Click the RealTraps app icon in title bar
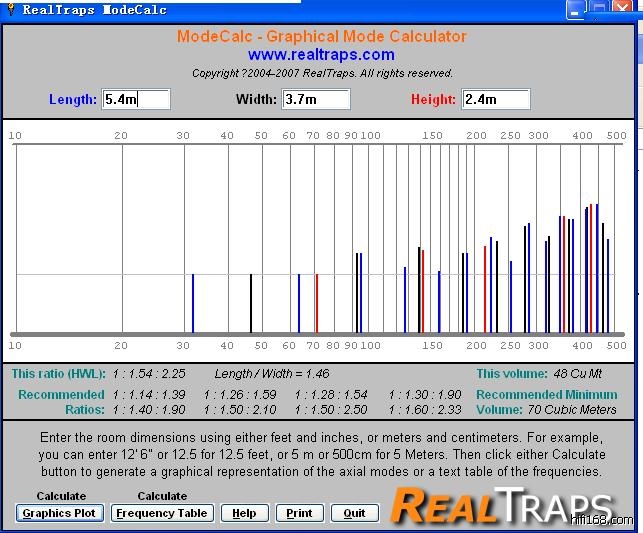This screenshot has width=643, height=533. (11, 10)
